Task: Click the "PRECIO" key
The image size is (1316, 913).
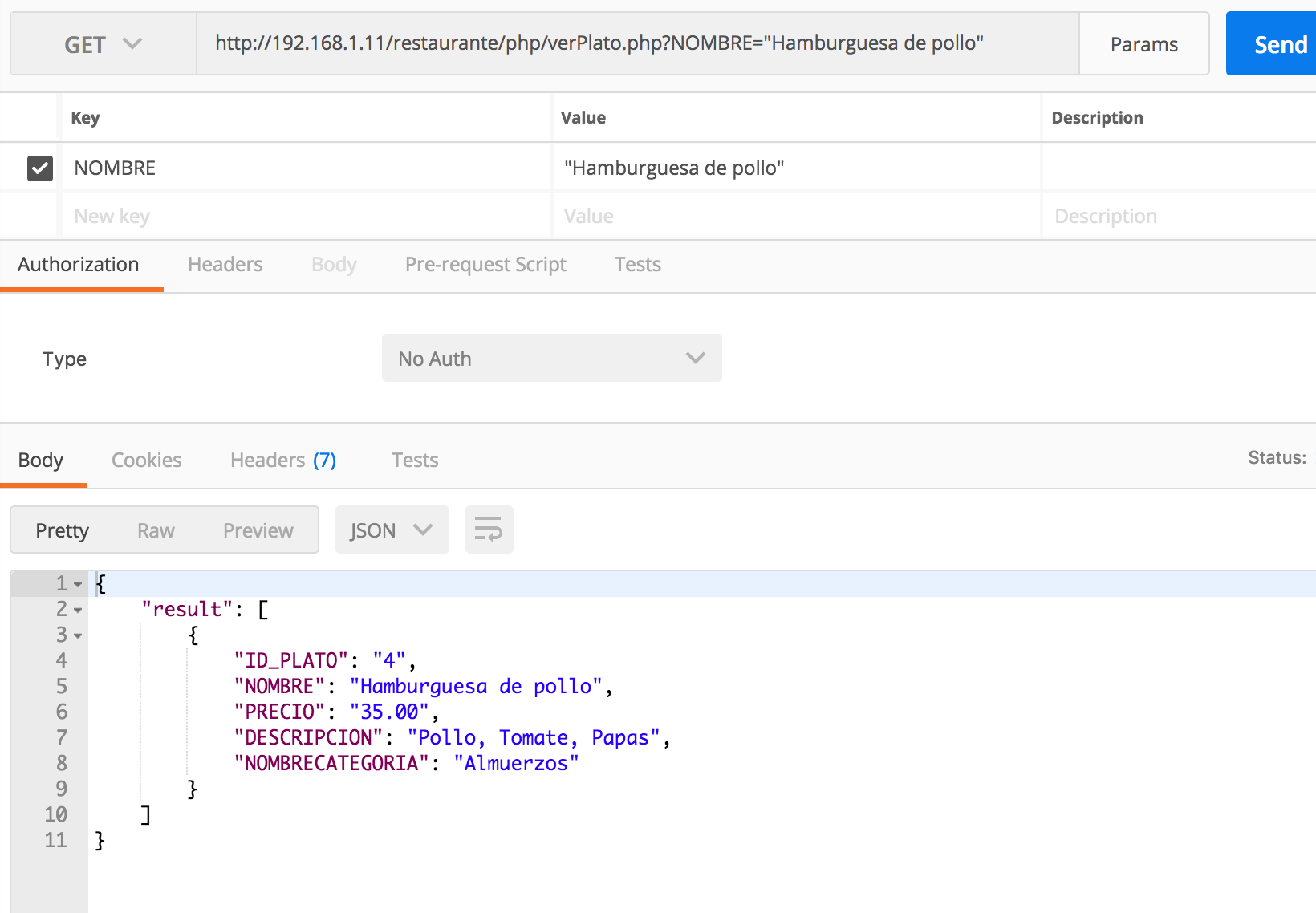Action: click(279, 712)
